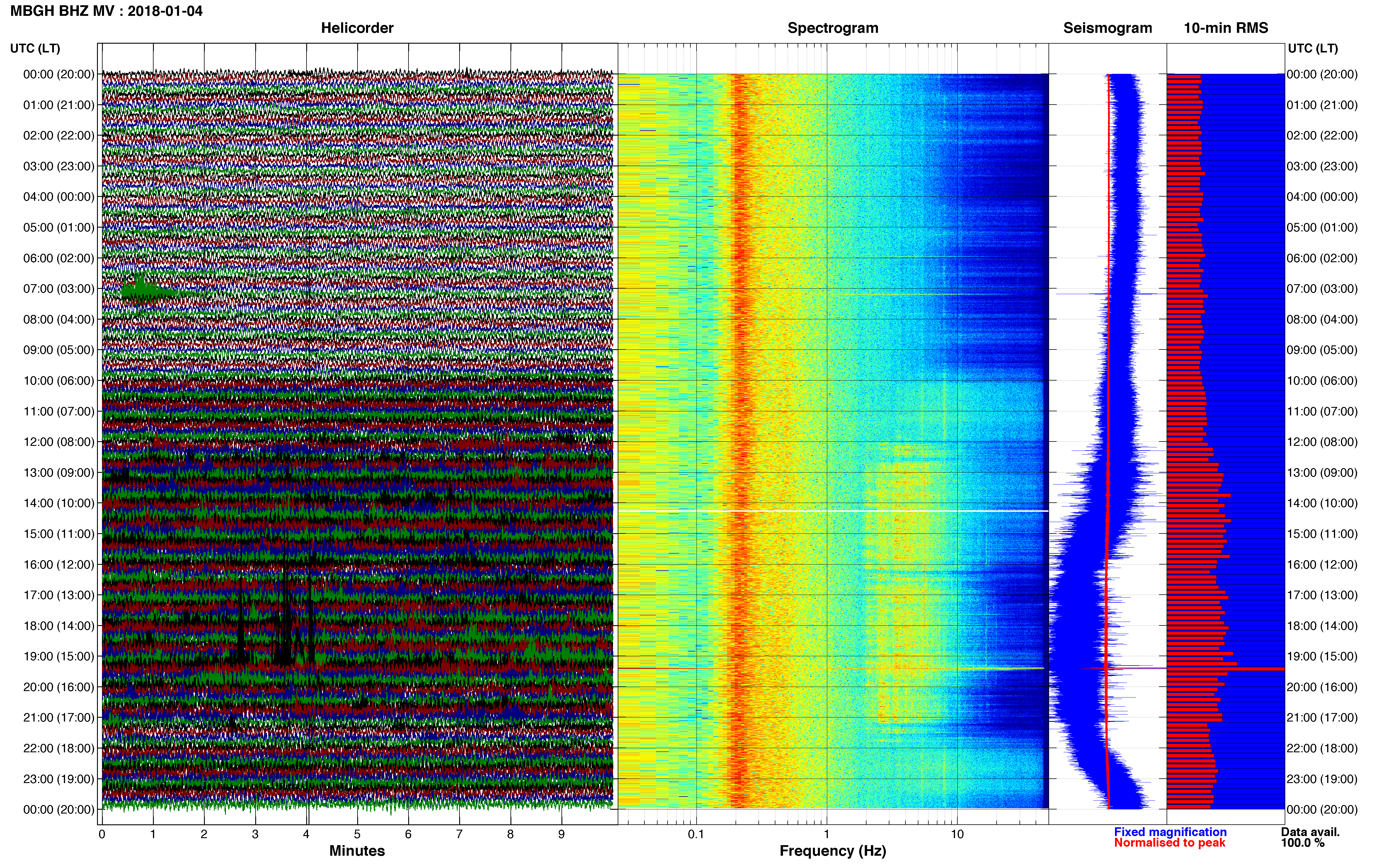1389x868 pixels.
Task: Pick '05:00 (01:00)' label next to the helicorder
Action: [x=59, y=227]
